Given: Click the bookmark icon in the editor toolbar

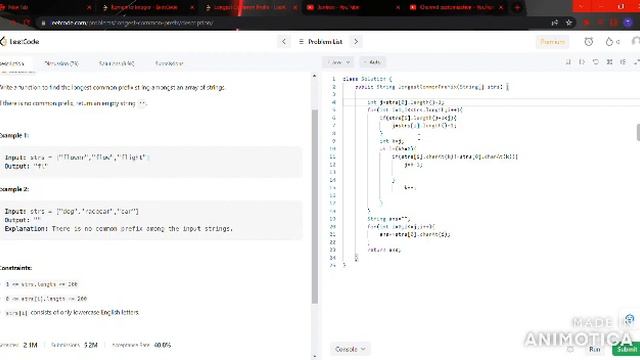Looking at the screenshot, I should [x=568, y=62].
